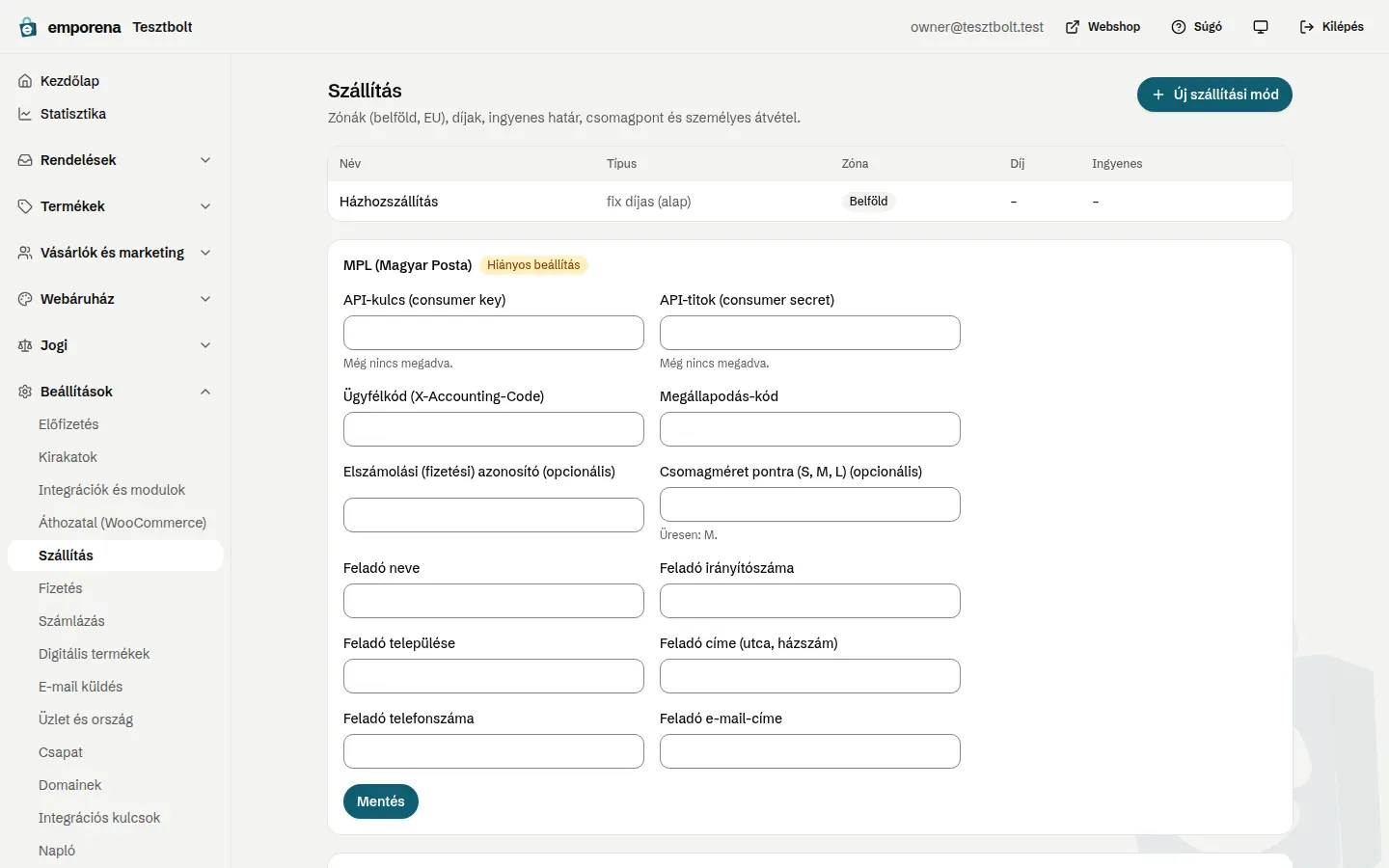Click the emporena logo icon
This screenshot has height=868, width=1389.
(28, 27)
